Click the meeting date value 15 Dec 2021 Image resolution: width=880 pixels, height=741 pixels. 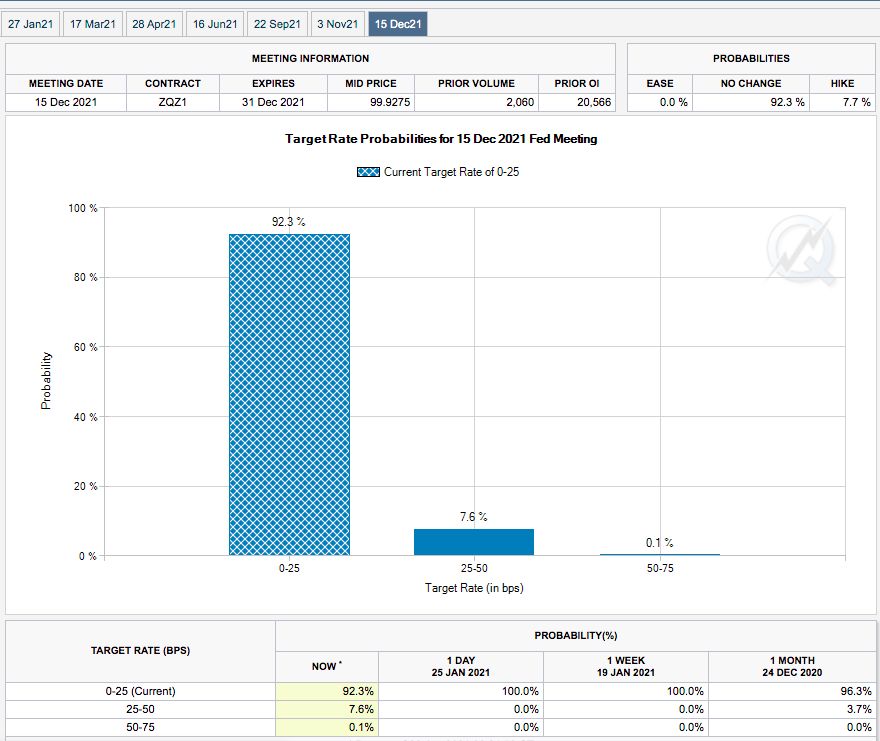66,102
